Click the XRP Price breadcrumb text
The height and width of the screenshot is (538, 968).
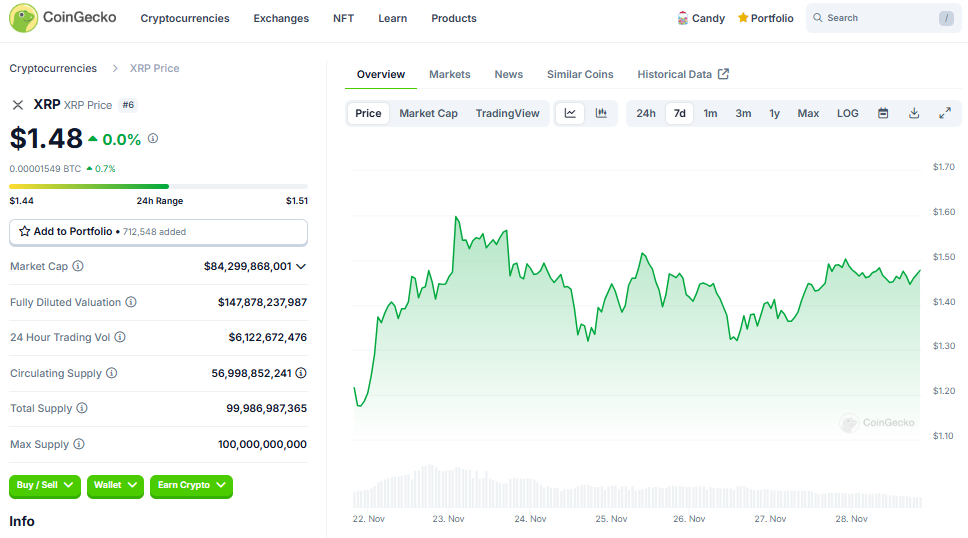coord(154,69)
